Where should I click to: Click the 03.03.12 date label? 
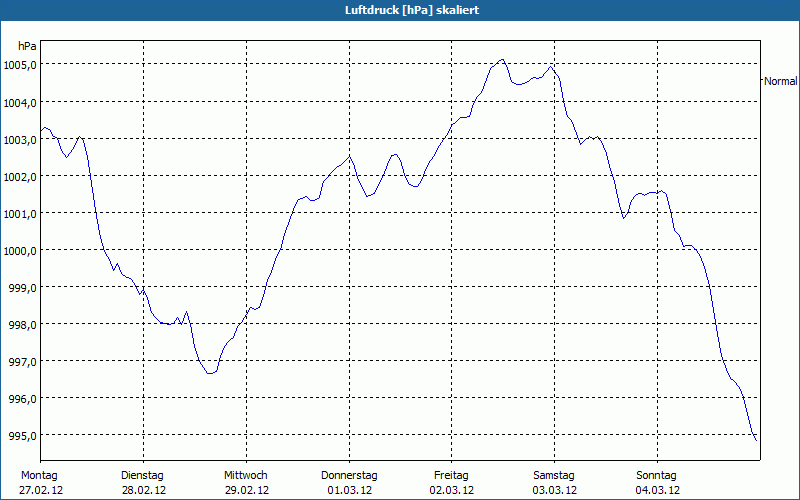tap(555, 490)
